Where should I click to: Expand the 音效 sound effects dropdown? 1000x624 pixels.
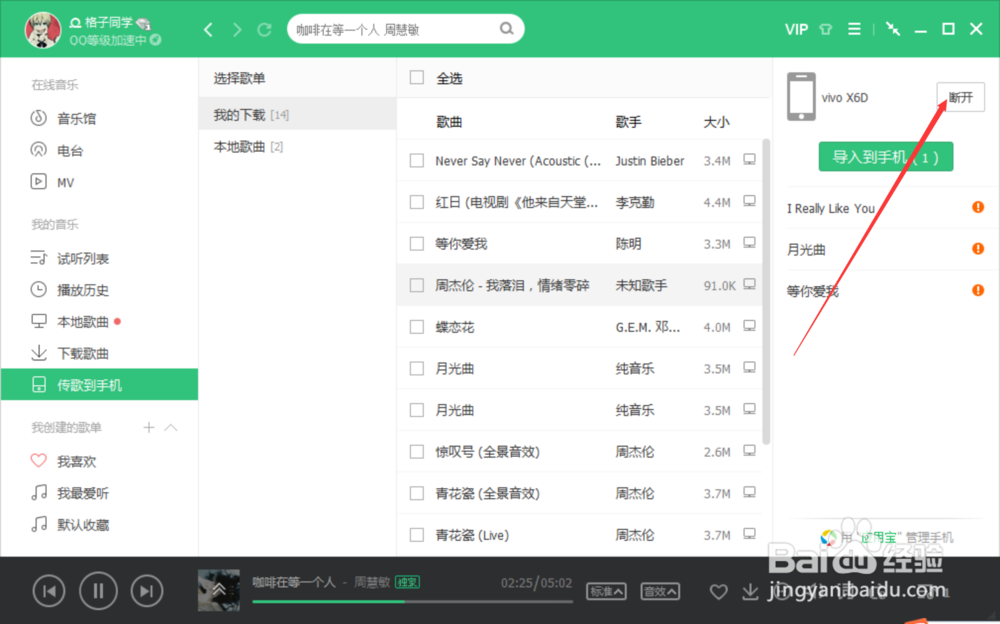pos(660,592)
